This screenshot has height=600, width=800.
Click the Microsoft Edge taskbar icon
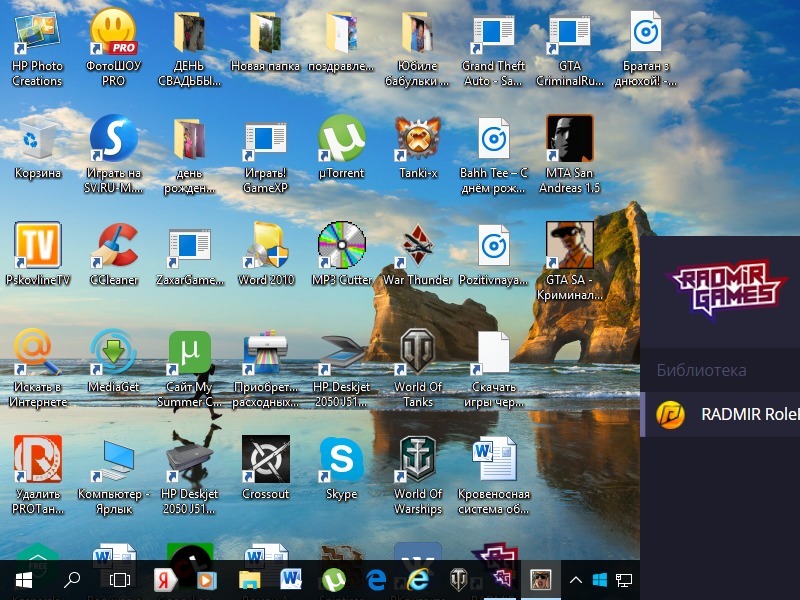point(377,580)
